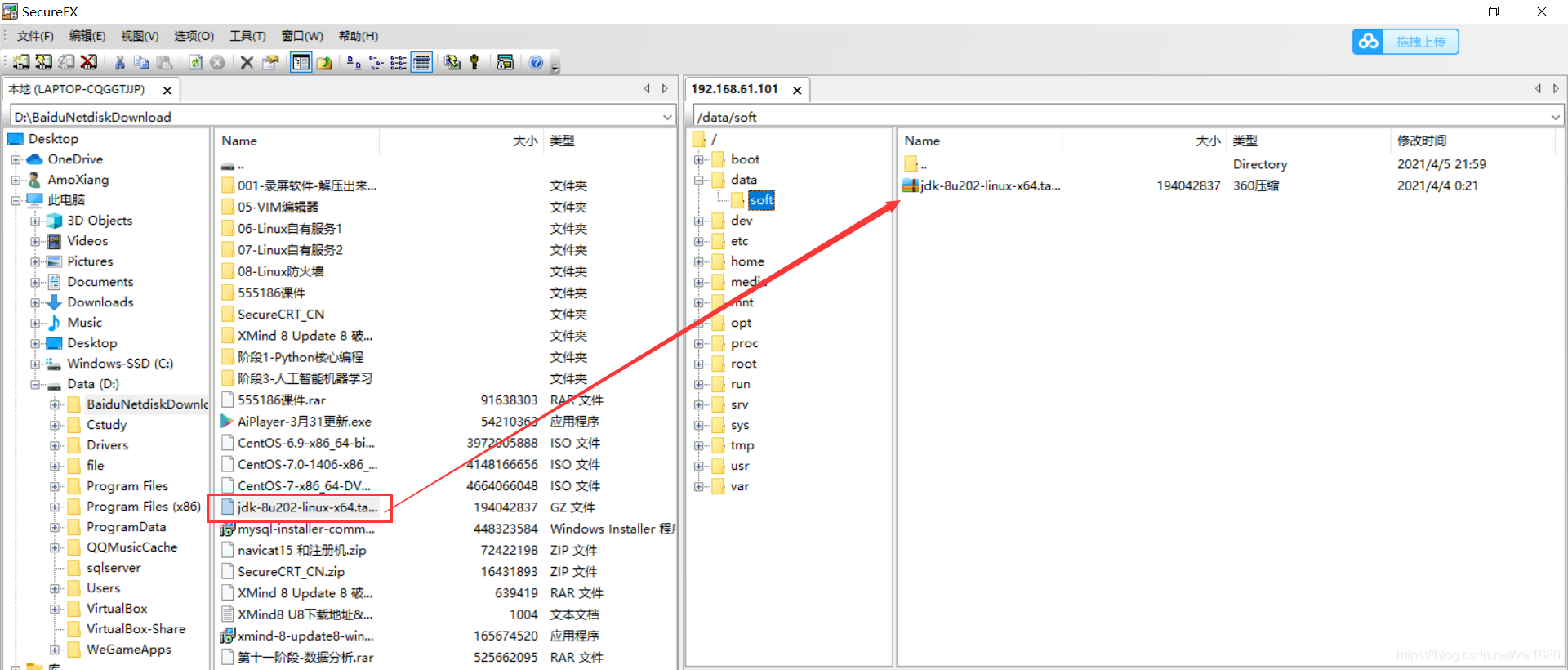This screenshot has width=1568, height=670.
Task: Select the AiPlayer-3月31更新.exe file
Action: pyautogui.click(x=296, y=422)
